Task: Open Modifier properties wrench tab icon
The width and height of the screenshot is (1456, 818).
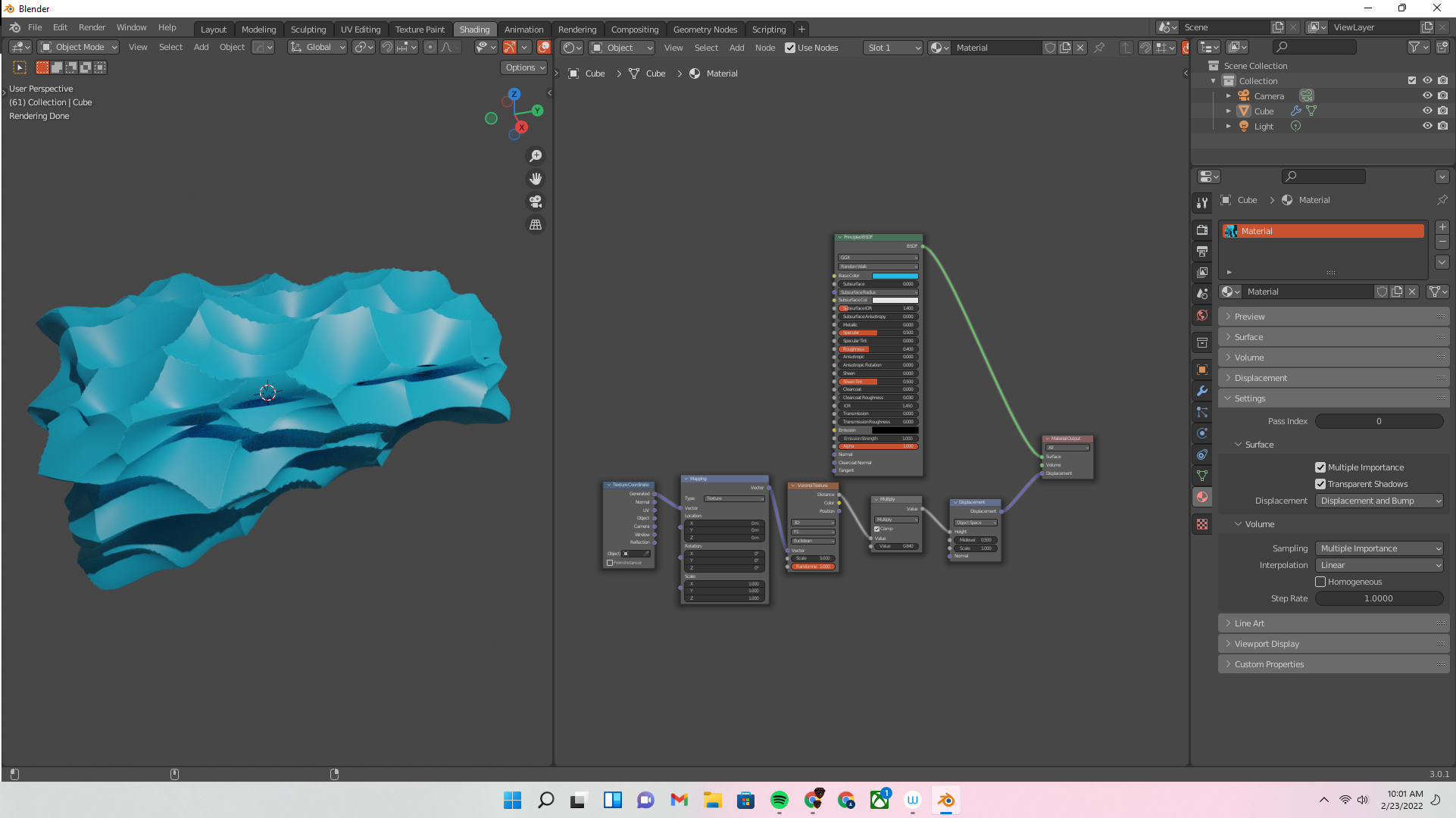Action: [1202, 391]
